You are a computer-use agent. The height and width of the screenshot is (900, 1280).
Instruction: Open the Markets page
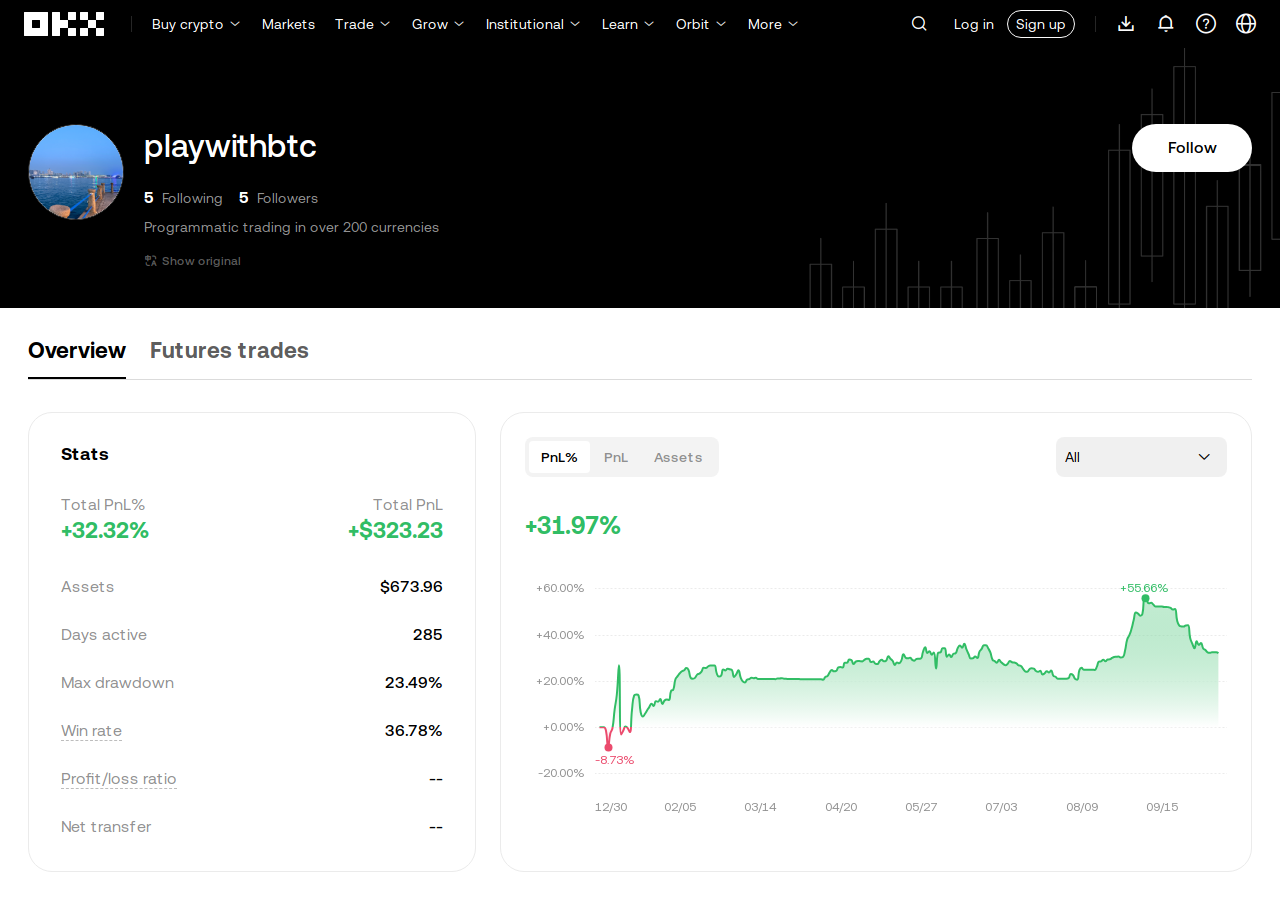click(x=288, y=24)
